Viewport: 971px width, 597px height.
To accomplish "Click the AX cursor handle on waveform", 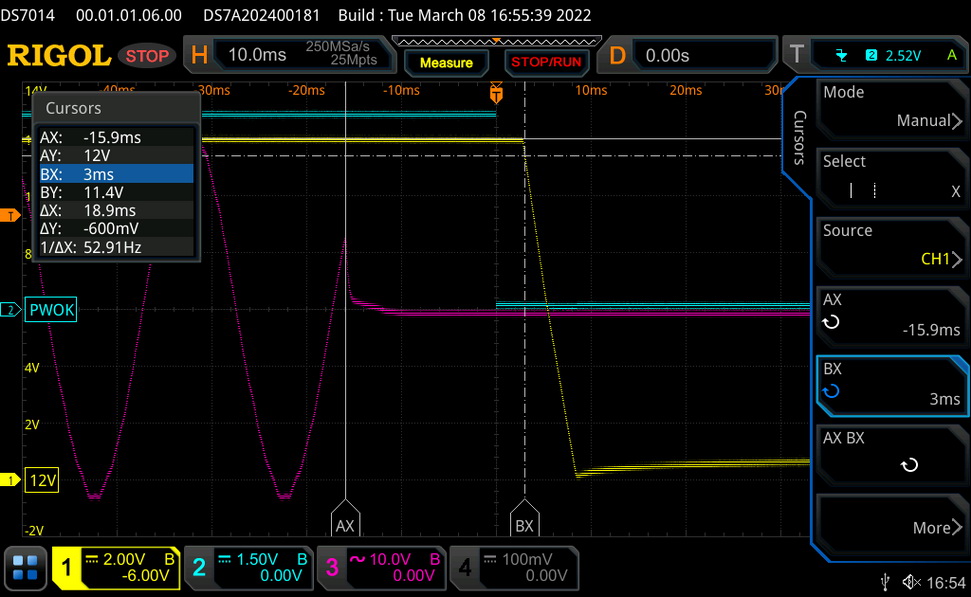I will (x=345, y=518).
